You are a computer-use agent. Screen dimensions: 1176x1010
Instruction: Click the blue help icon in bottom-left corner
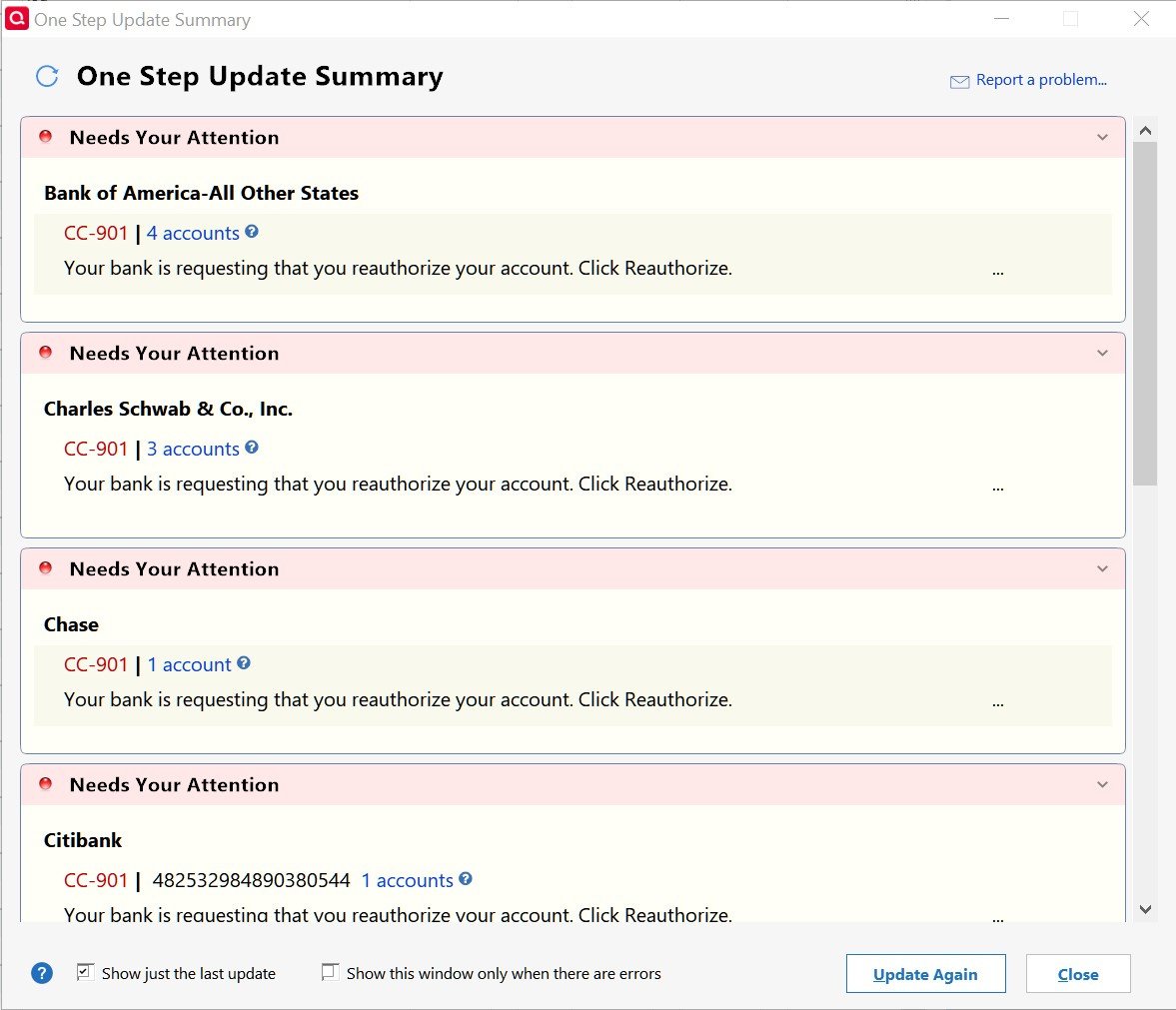tap(42, 973)
